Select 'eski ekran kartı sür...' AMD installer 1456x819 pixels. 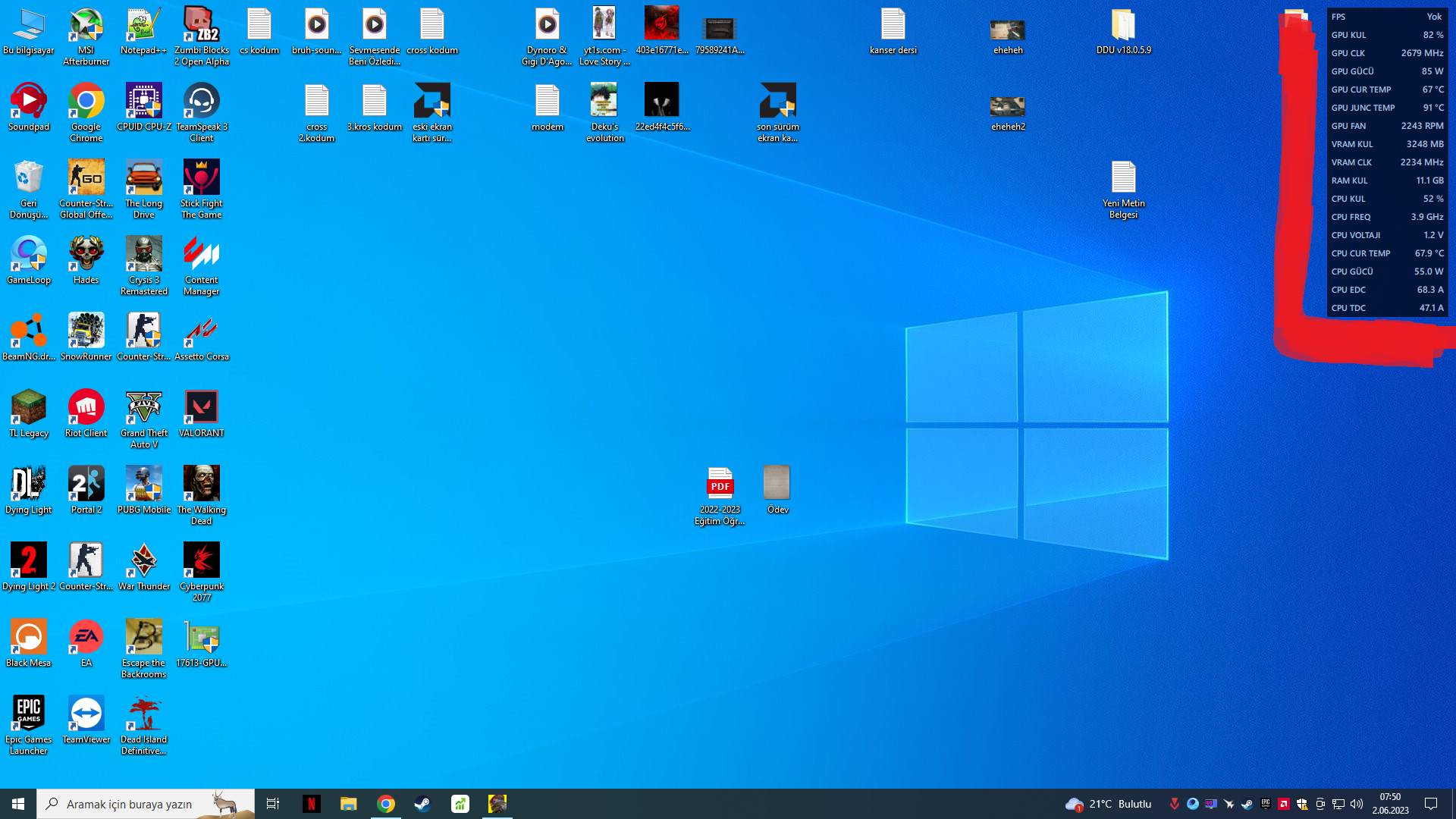coord(432,112)
